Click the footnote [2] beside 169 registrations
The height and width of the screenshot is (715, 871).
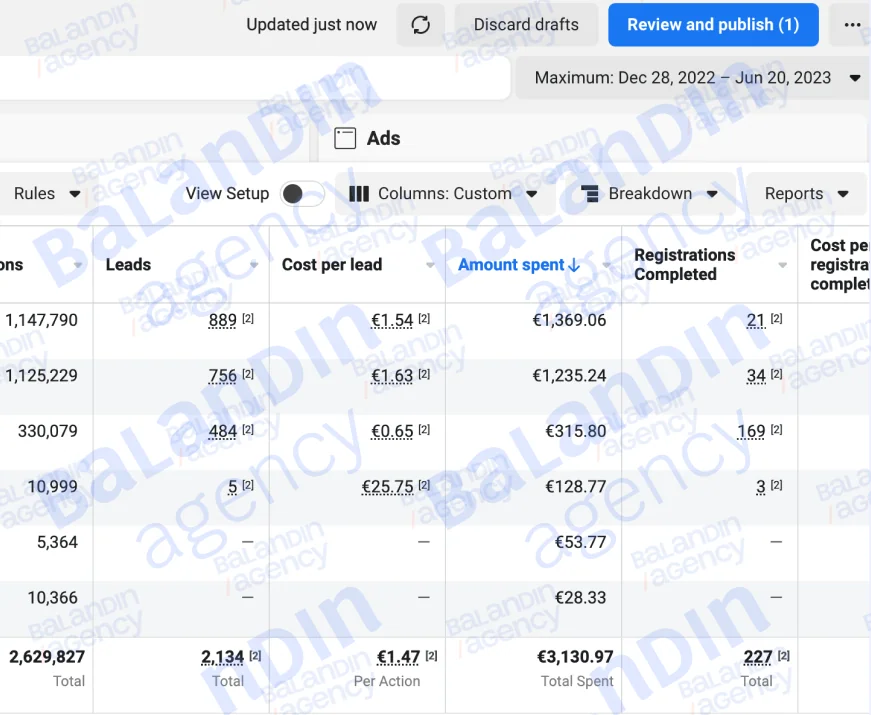pyautogui.click(x=777, y=429)
